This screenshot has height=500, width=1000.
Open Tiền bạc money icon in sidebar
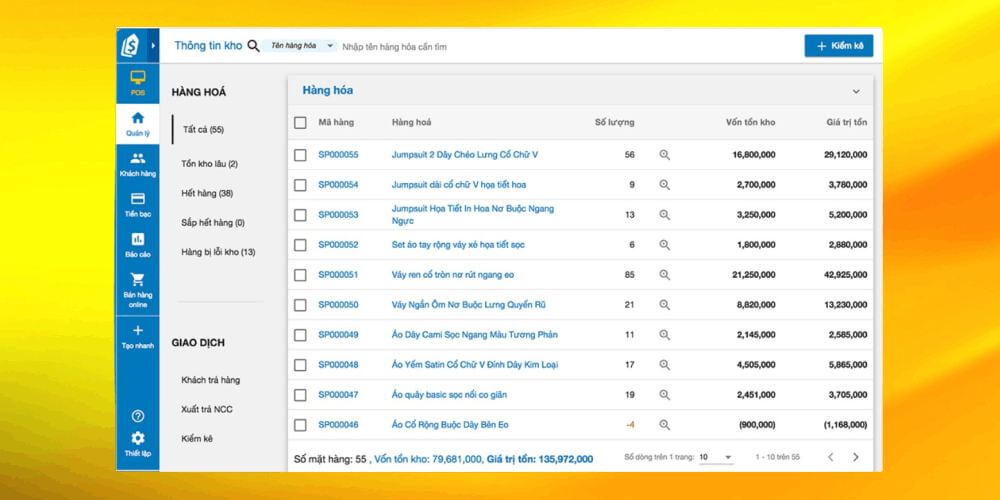pyautogui.click(x=137, y=199)
